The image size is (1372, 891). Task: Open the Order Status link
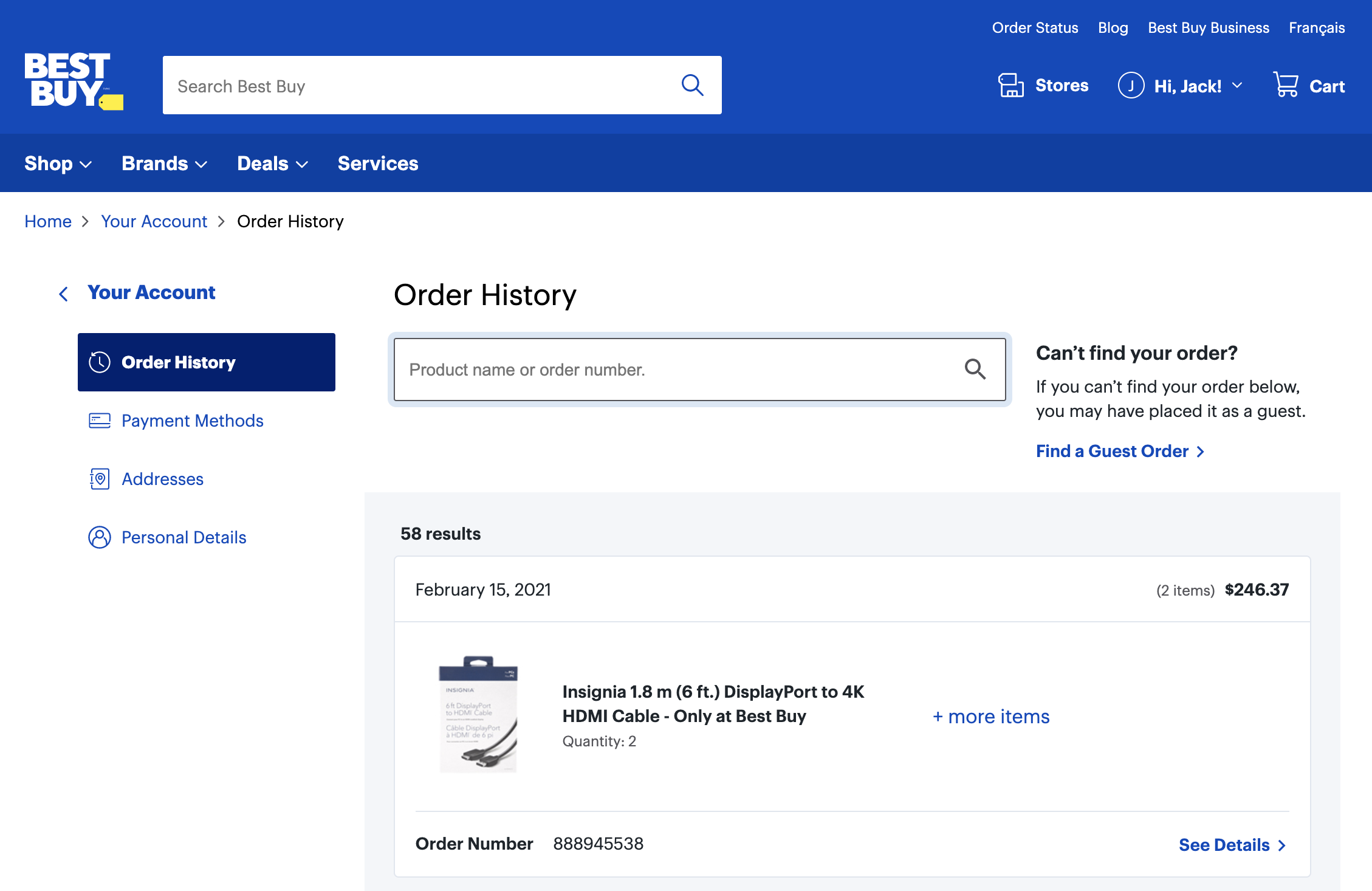(x=1035, y=28)
